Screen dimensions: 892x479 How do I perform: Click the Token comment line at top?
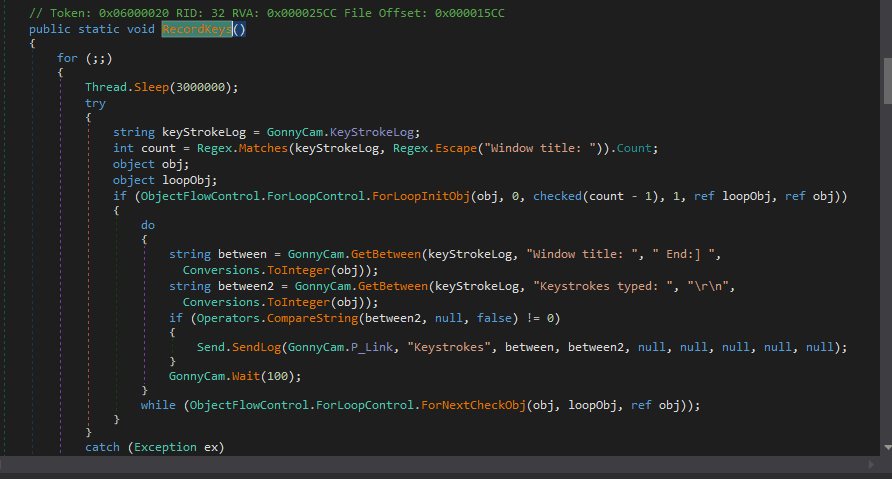tap(267, 13)
